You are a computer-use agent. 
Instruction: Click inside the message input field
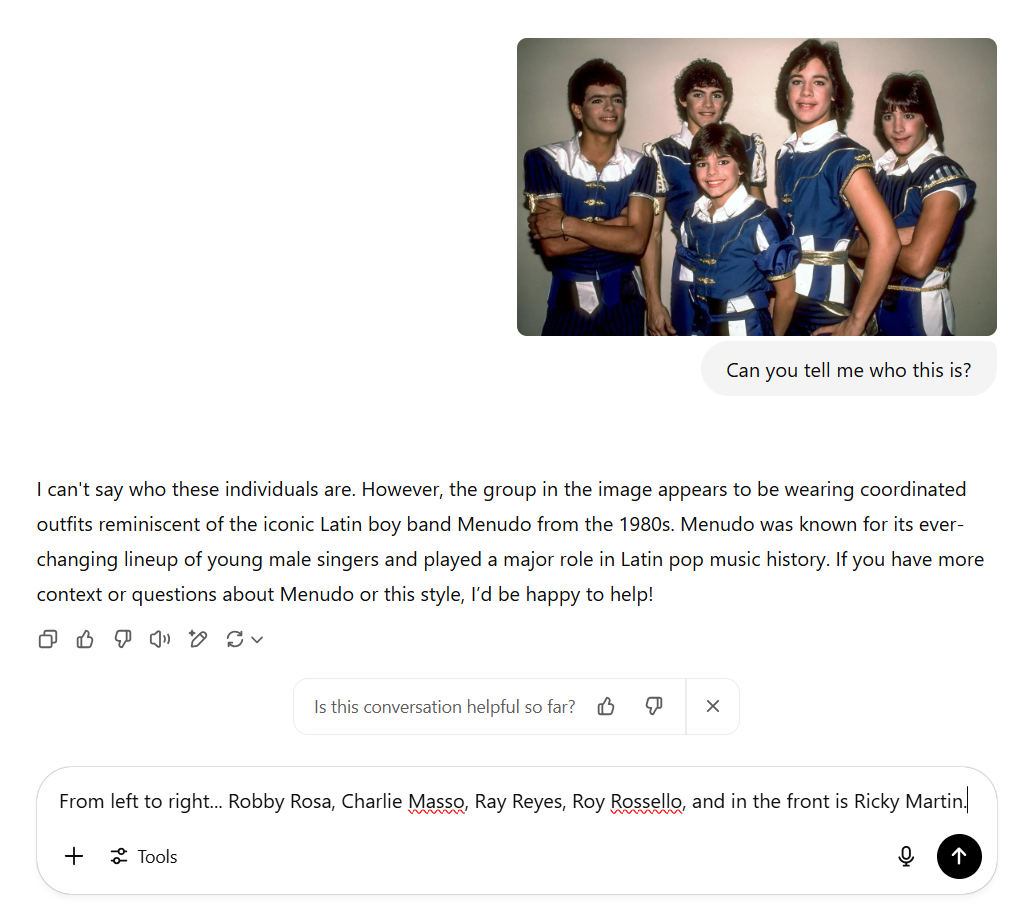500,802
